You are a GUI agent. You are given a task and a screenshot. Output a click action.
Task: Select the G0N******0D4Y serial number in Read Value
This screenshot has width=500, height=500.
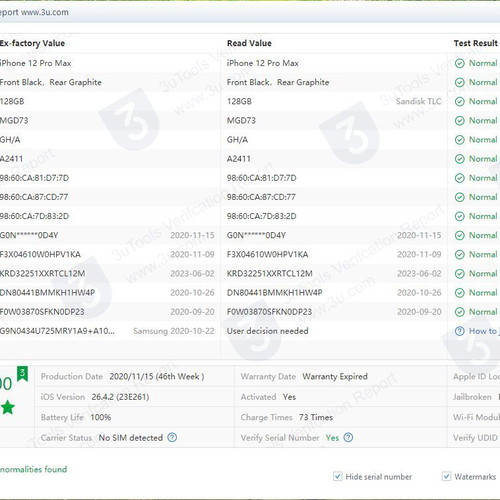pos(256,235)
